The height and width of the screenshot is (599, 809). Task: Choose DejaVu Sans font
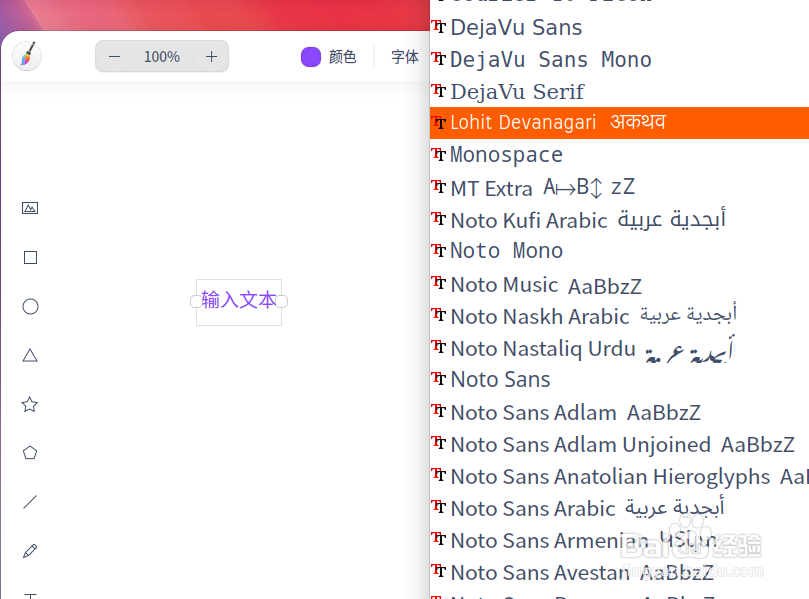[619, 27]
